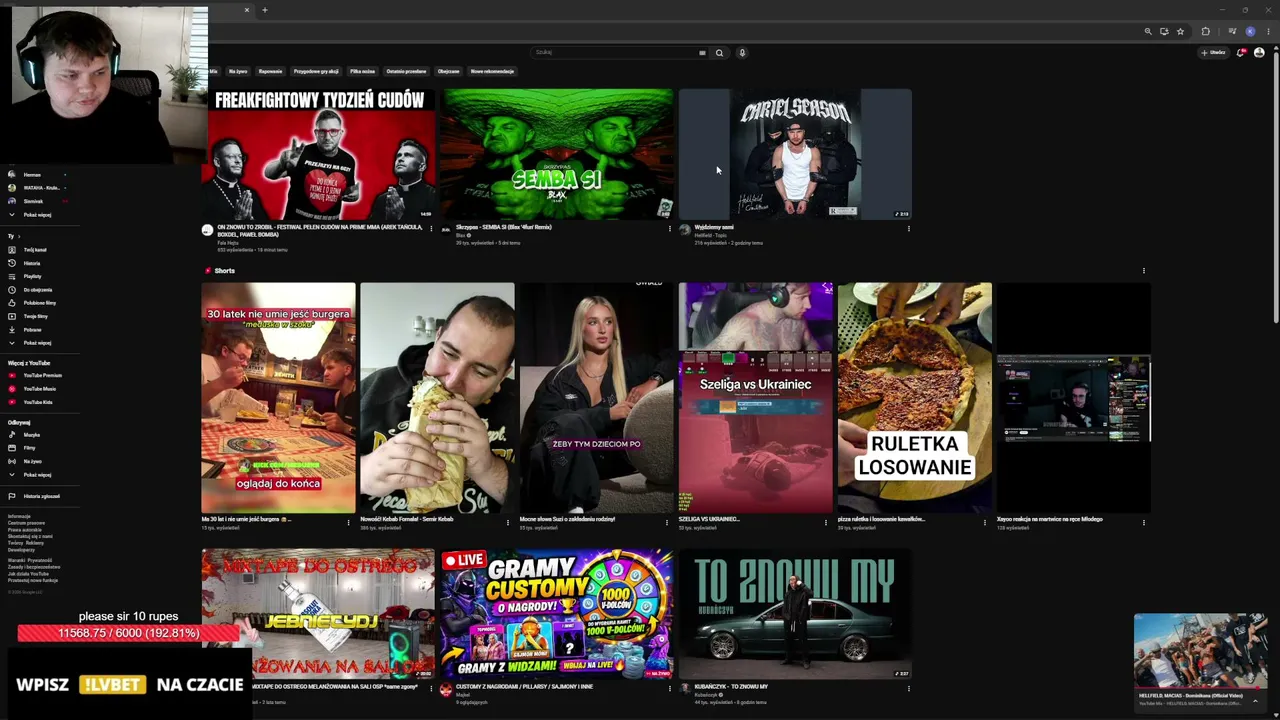Open options for the burger short
The image size is (1280, 720).
coord(348,522)
